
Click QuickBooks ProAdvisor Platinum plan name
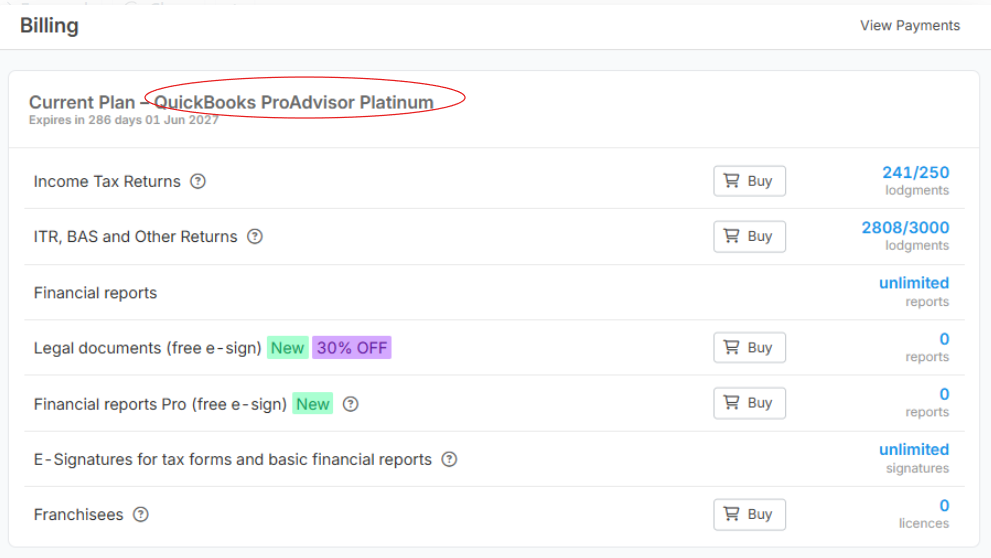pyautogui.click(x=294, y=102)
